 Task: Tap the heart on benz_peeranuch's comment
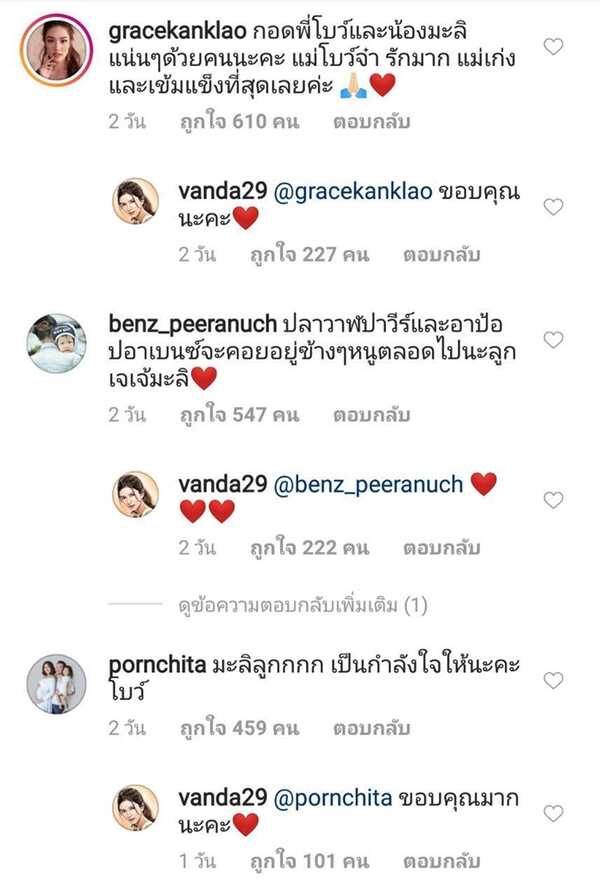pos(553,339)
